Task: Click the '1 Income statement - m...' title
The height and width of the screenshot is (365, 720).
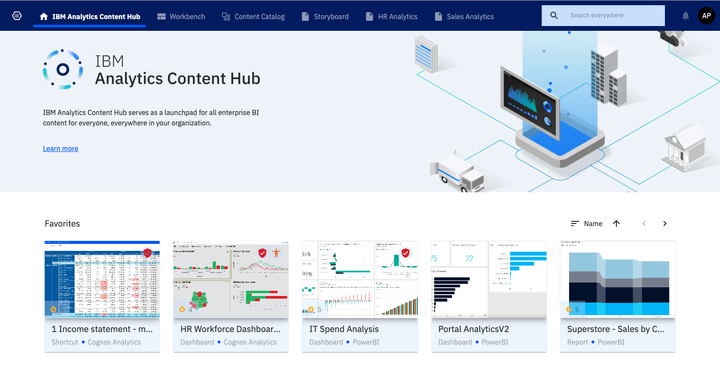Action: coord(102,329)
